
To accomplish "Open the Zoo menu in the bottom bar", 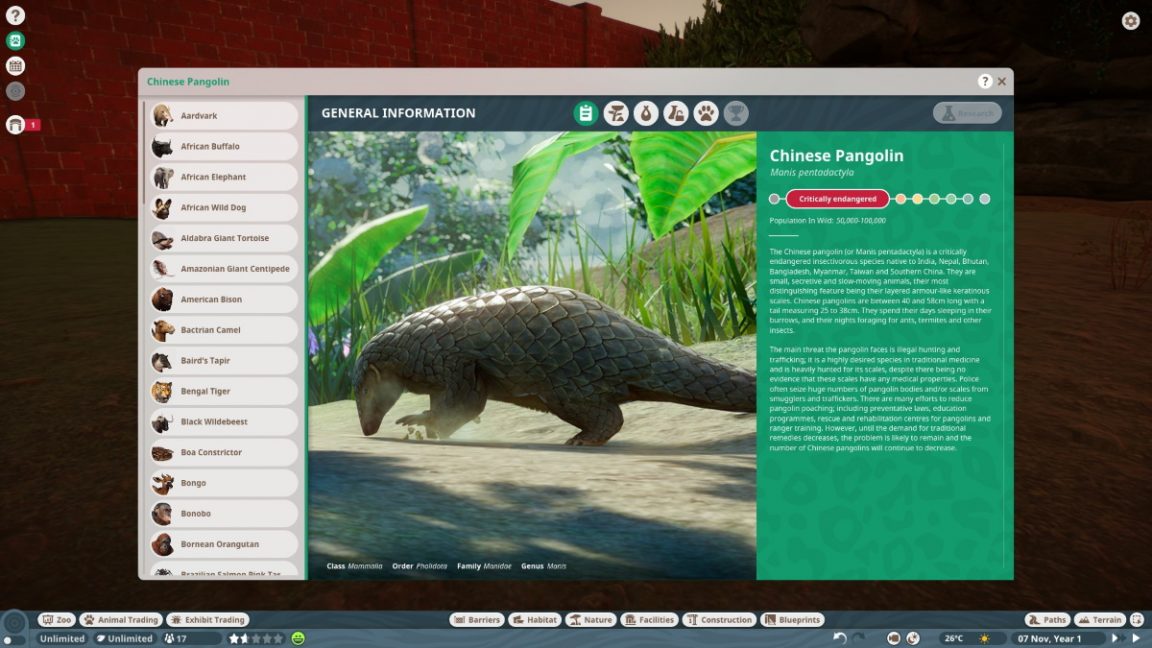I will pos(57,620).
